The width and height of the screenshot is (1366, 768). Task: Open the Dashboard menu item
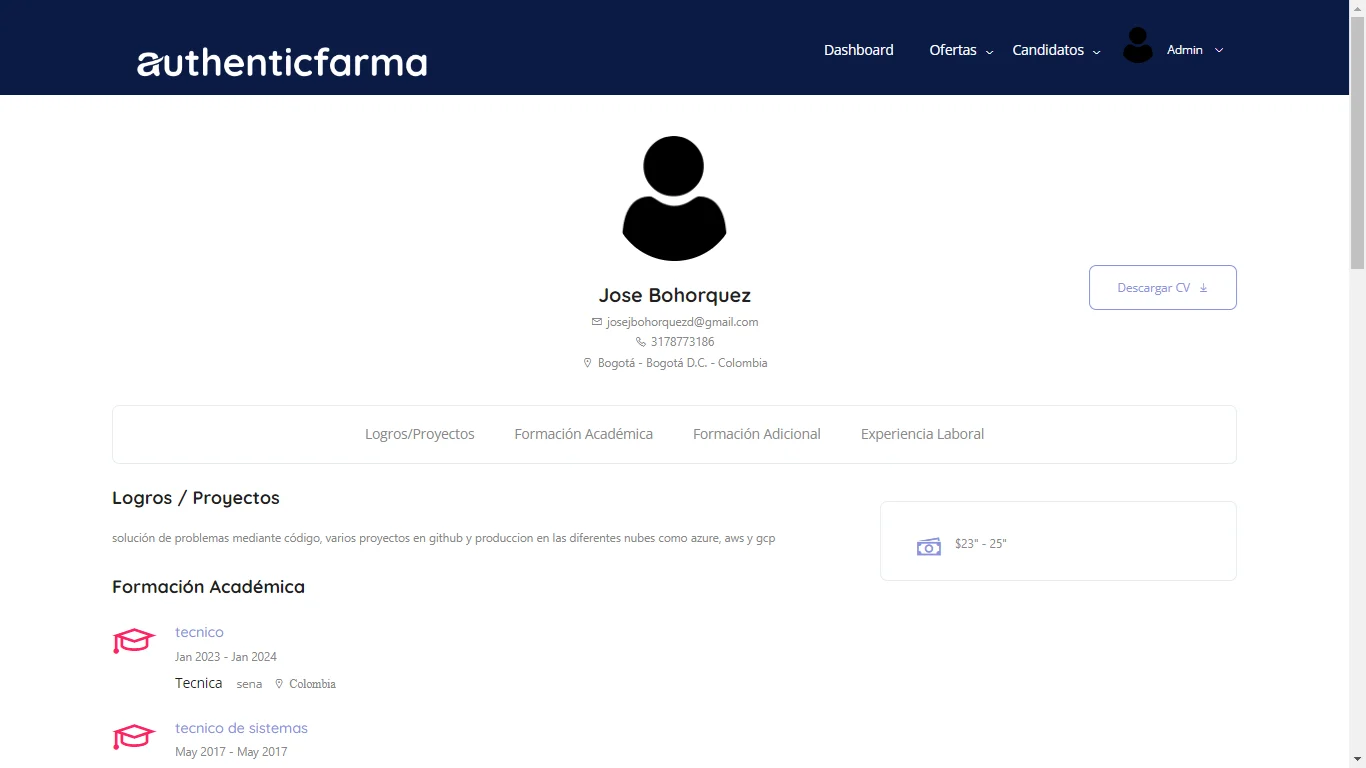coord(858,49)
